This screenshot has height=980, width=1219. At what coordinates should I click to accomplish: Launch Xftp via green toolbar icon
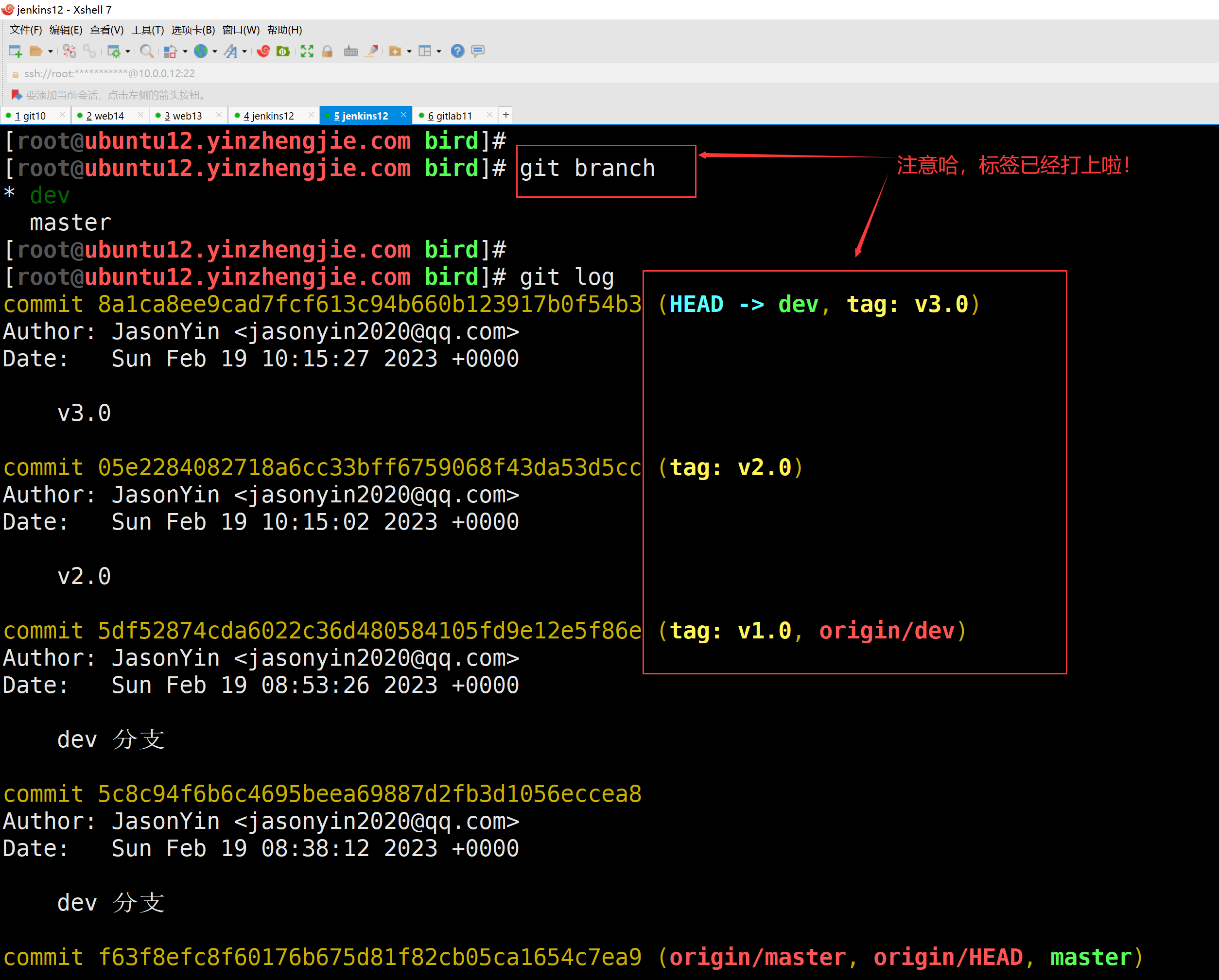[x=283, y=52]
